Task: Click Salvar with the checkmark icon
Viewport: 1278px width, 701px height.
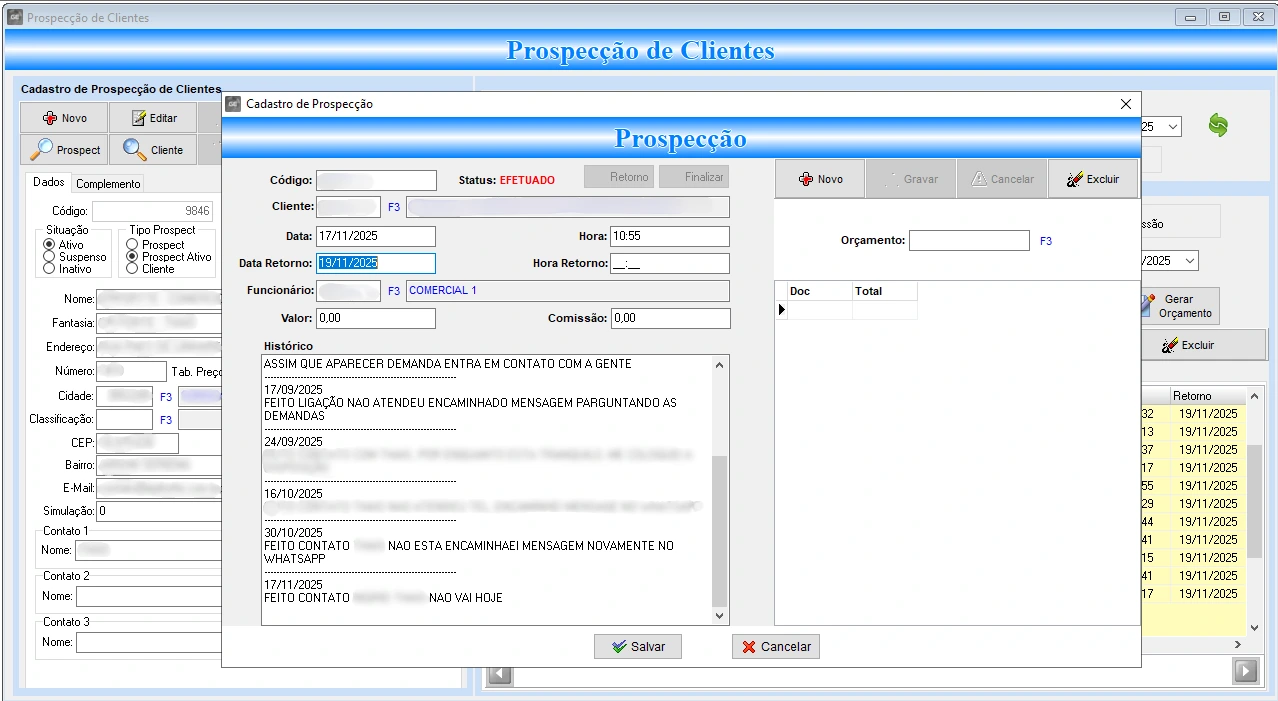Action: coord(637,647)
